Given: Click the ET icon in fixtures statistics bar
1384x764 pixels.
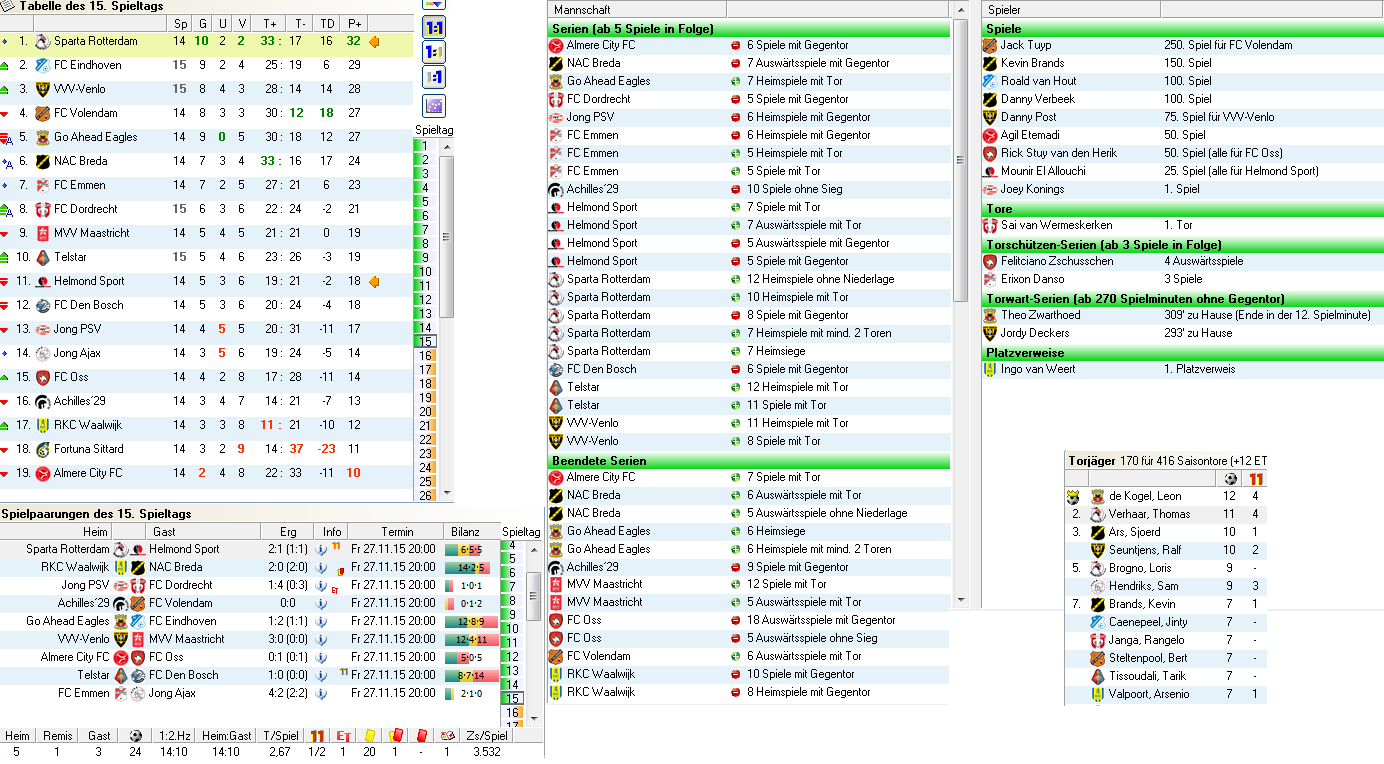Looking at the screenshot, I should point(343,736).
